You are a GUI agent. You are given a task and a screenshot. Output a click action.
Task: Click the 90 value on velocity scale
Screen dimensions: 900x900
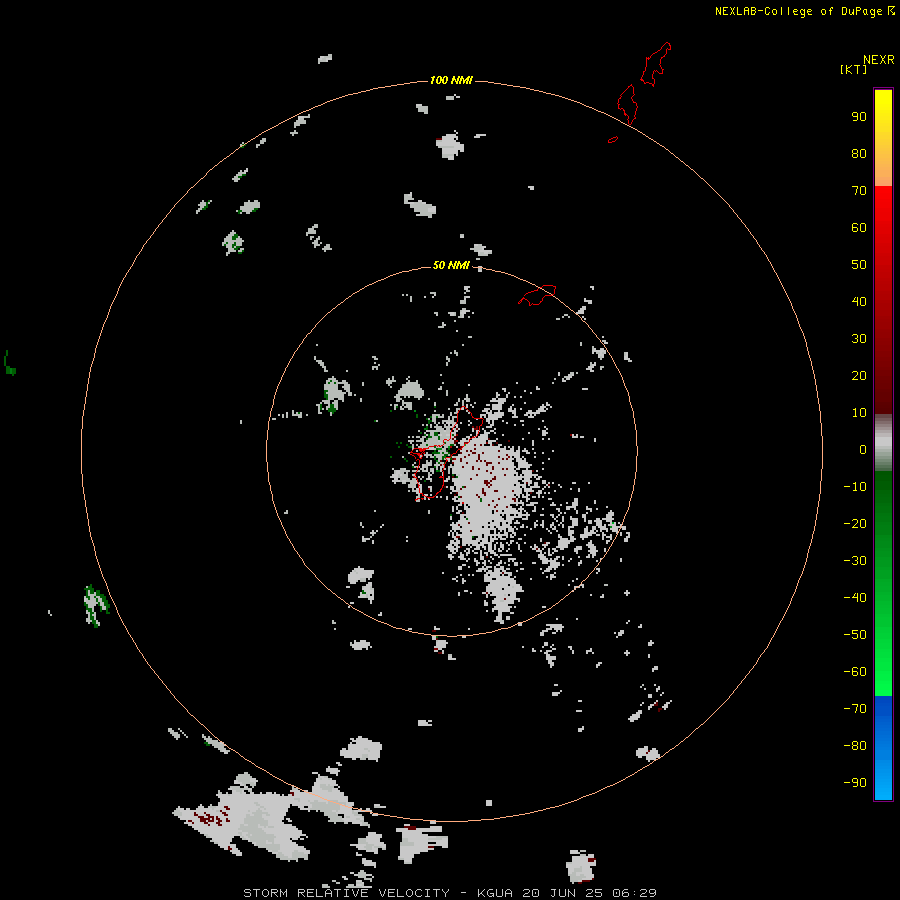(x=859, y=117)
